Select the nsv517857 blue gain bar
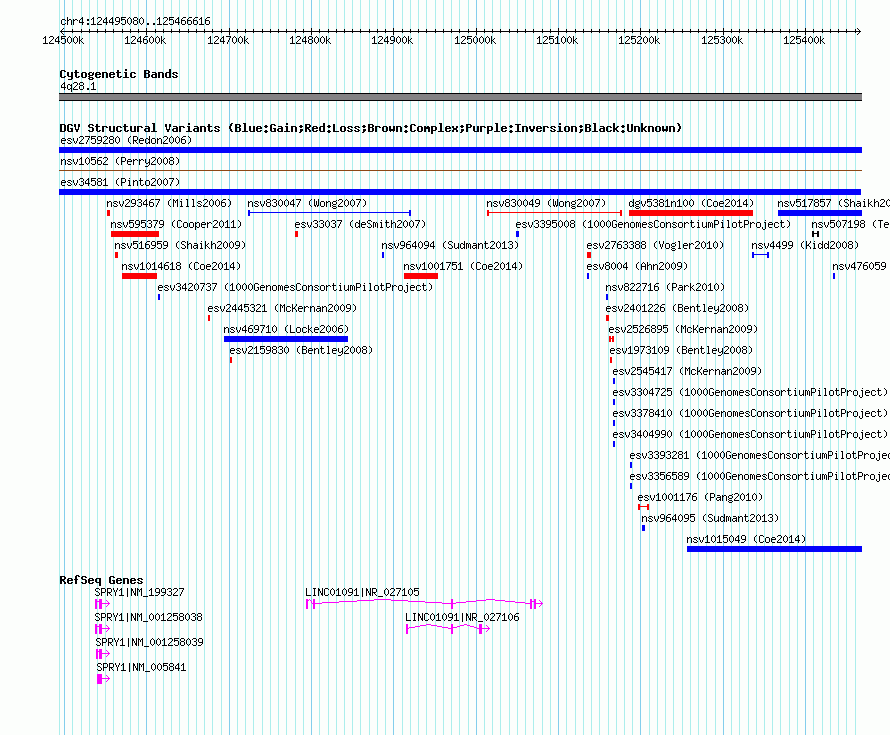This screenshot has width=890, height=735. click(x=820, y=213)
